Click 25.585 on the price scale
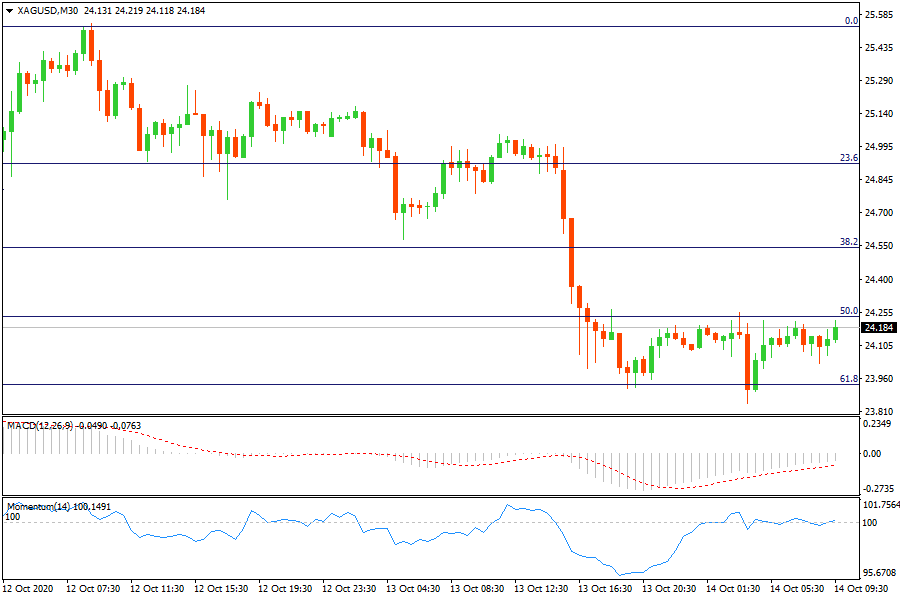 click(x=878, y=14)
